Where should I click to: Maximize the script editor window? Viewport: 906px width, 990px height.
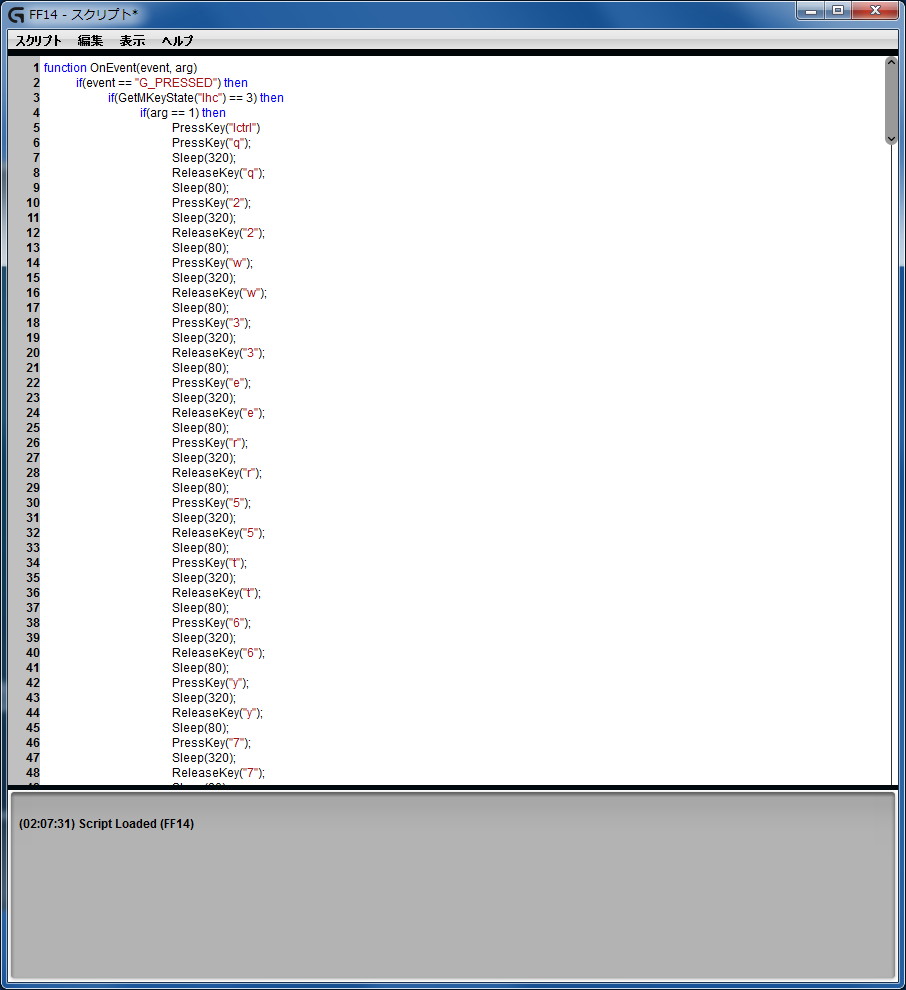[838, 11]
